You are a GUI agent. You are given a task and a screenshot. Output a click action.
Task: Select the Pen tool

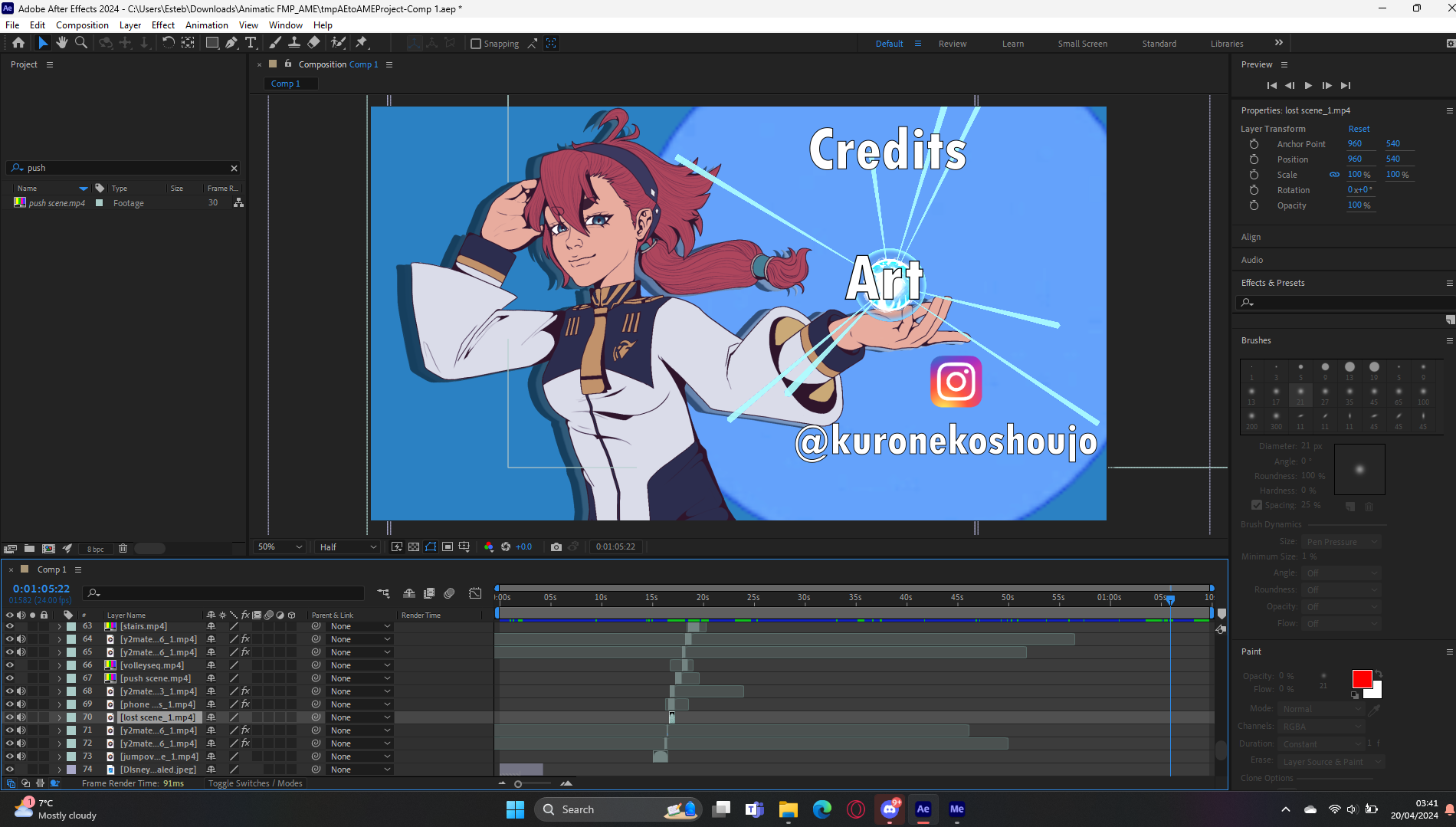click(231, 43)
